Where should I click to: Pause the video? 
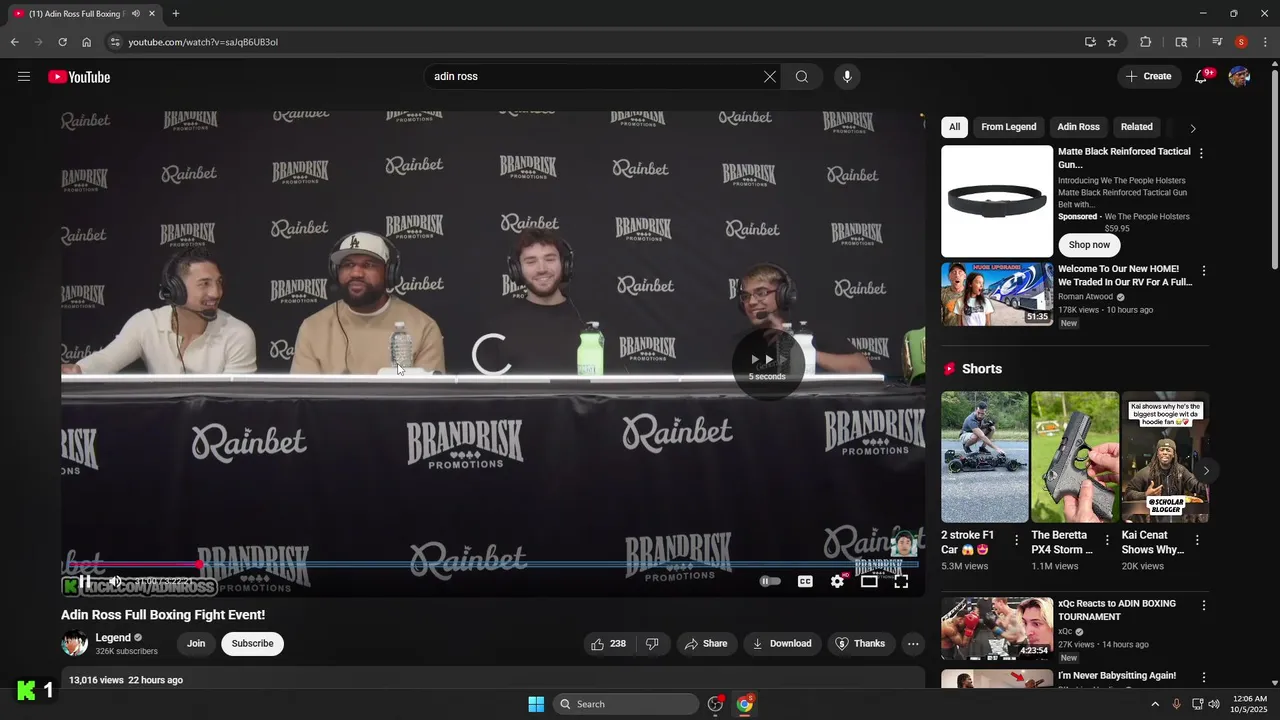tap(85, 581)
